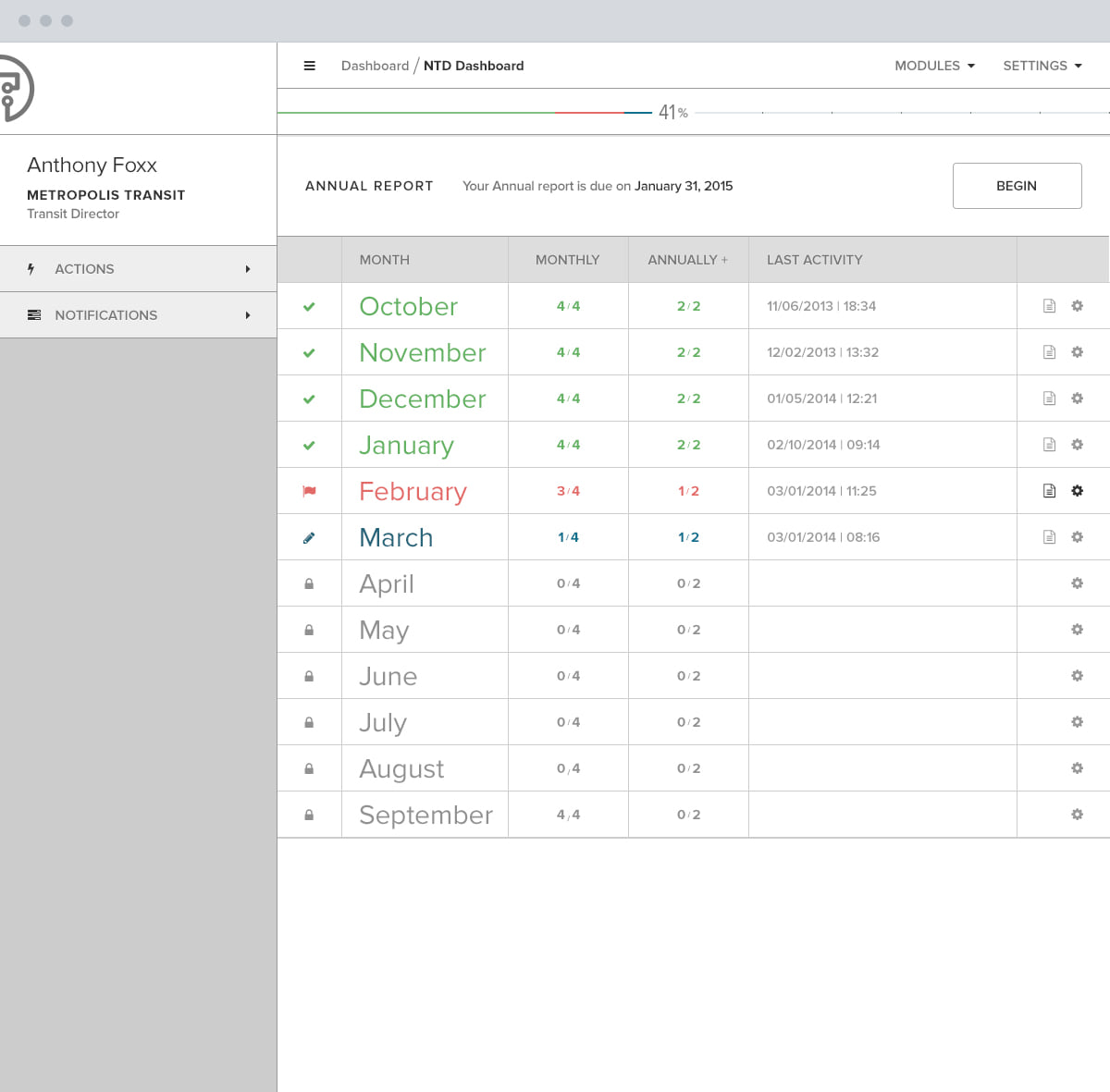Image resolution: width=1110 pixels, height=1092 pixels.
Task: Expand the Notifications sidebar section
Action: [x=139, y=315]
